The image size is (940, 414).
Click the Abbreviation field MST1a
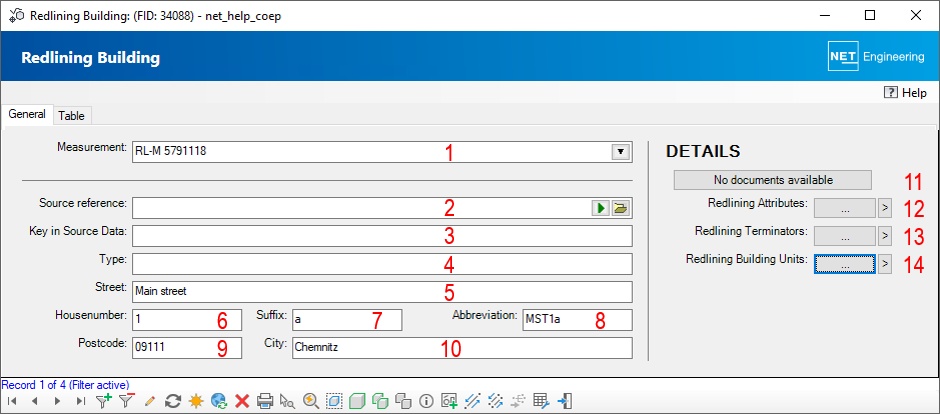[x=577, y=320]
